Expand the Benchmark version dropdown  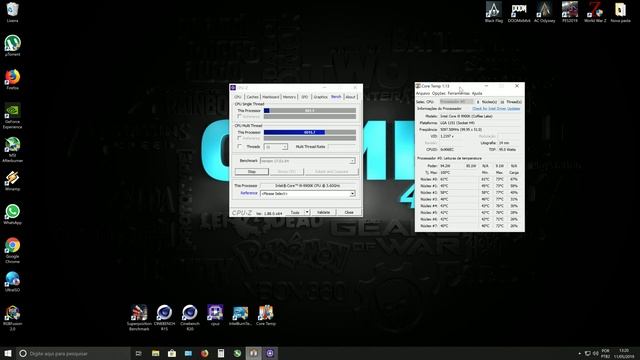pos(352,161)
